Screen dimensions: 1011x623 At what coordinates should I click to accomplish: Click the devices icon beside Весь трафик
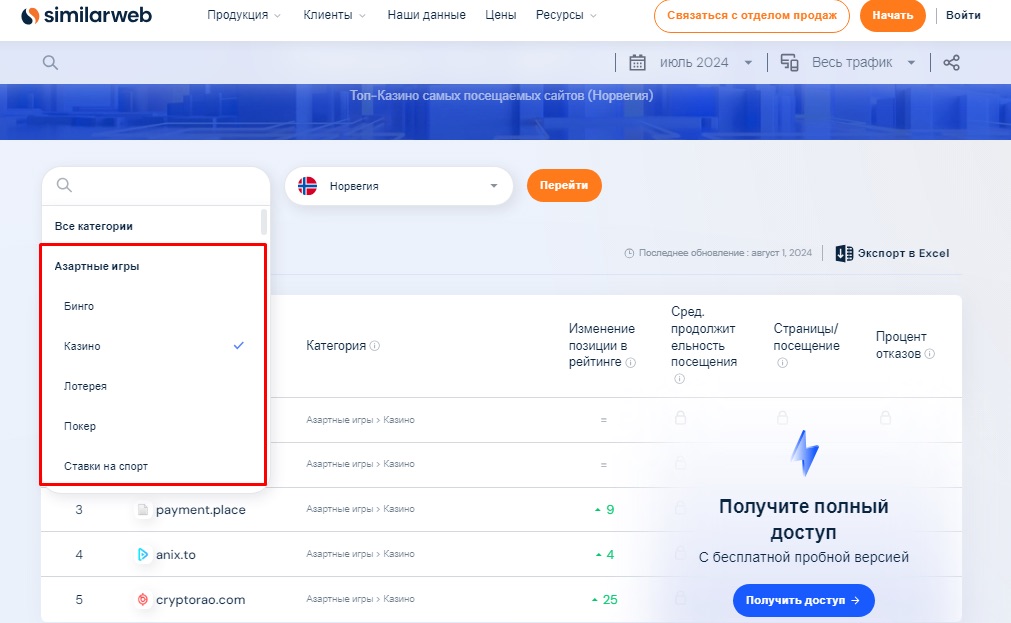click(x=789, y=63)
